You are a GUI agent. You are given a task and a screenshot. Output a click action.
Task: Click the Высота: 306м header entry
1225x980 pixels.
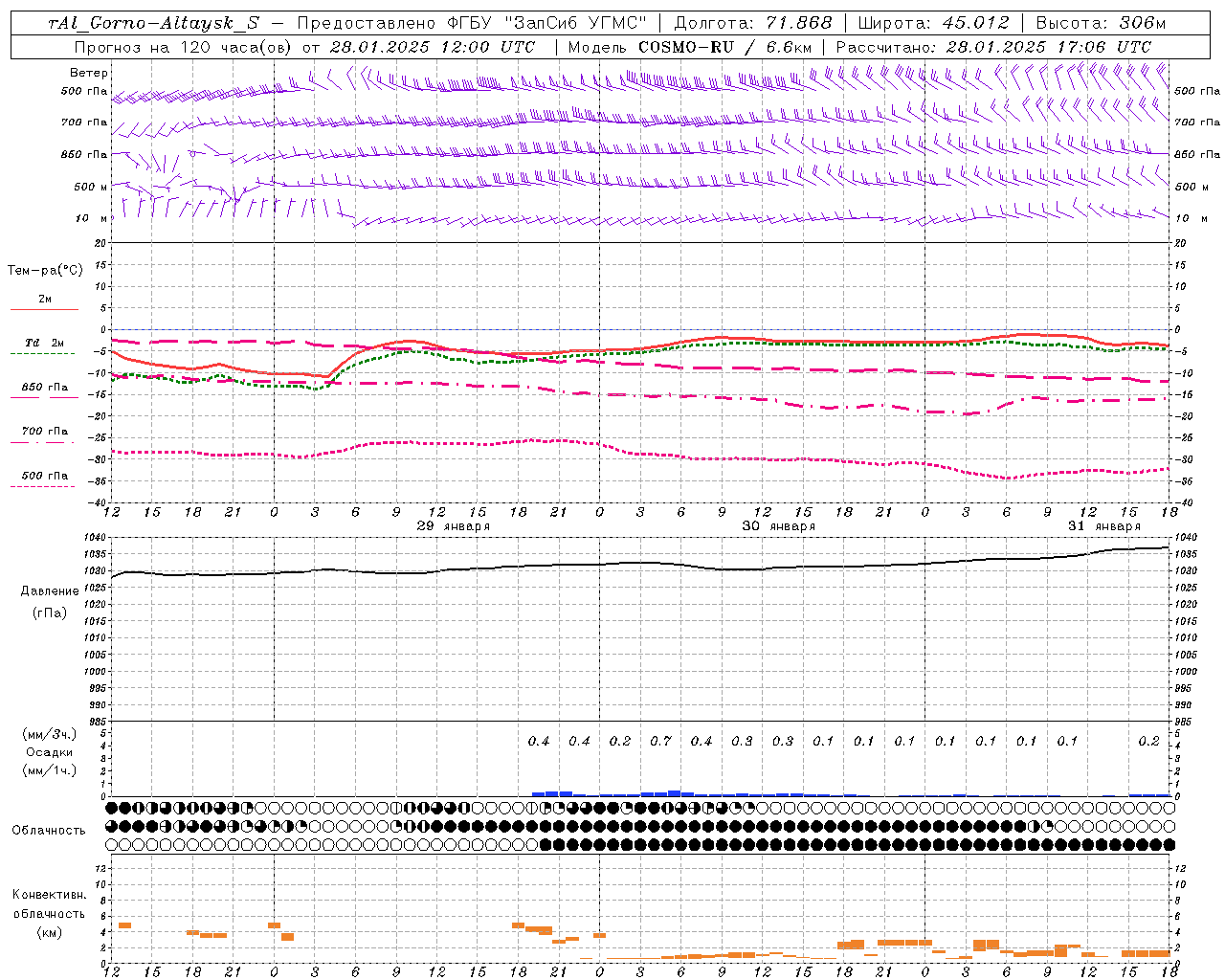(1101, 23)
